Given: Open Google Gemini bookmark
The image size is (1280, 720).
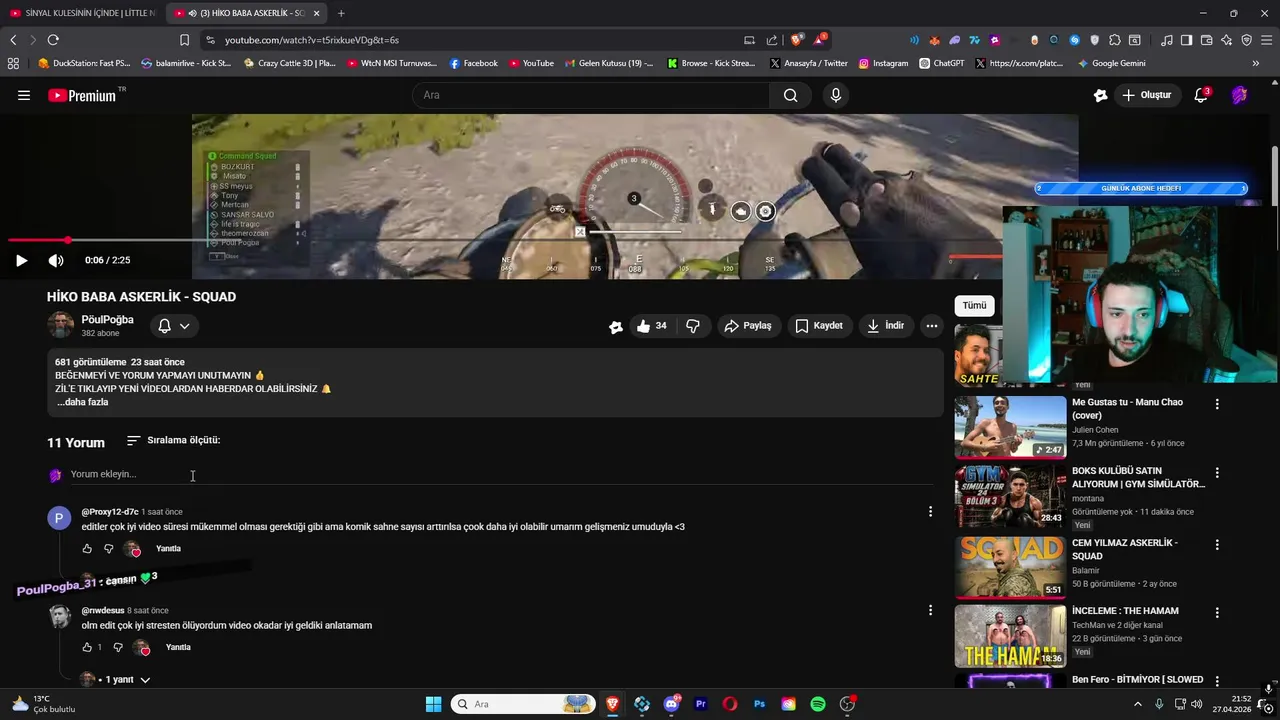Looking at the screenshot, I should 1111,63.
